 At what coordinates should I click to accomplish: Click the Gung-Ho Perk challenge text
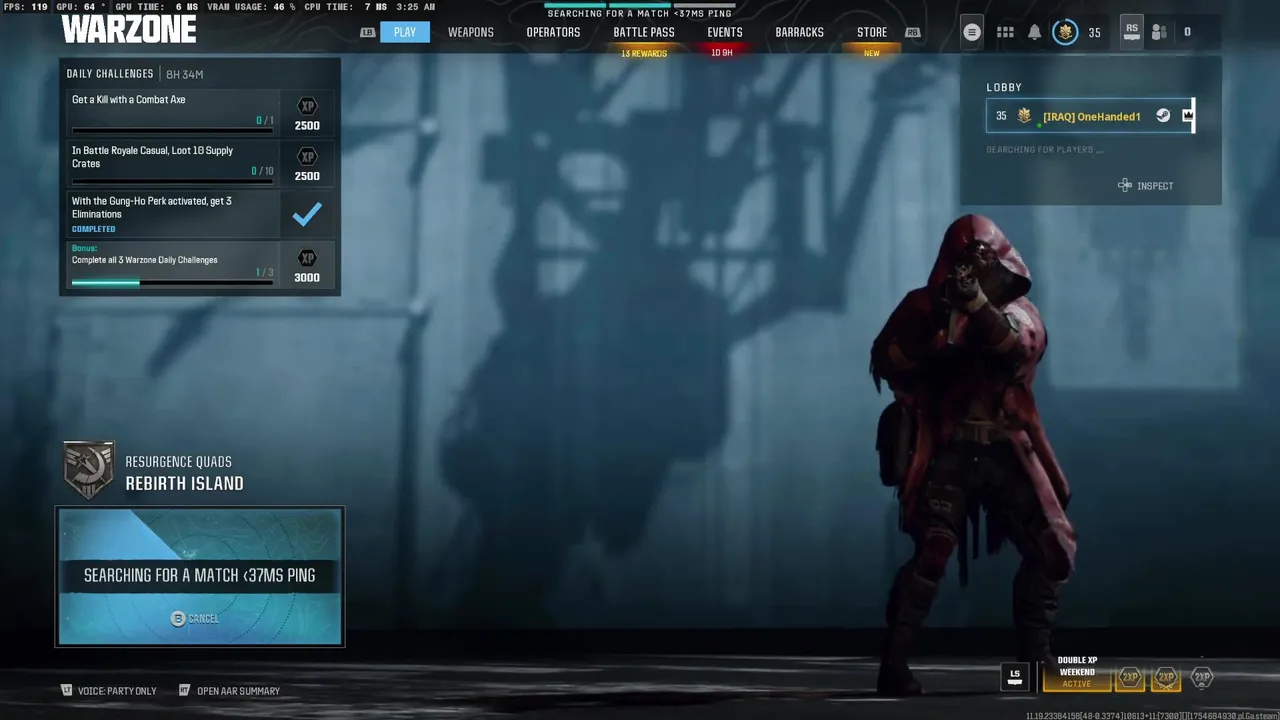pos(151,207)
